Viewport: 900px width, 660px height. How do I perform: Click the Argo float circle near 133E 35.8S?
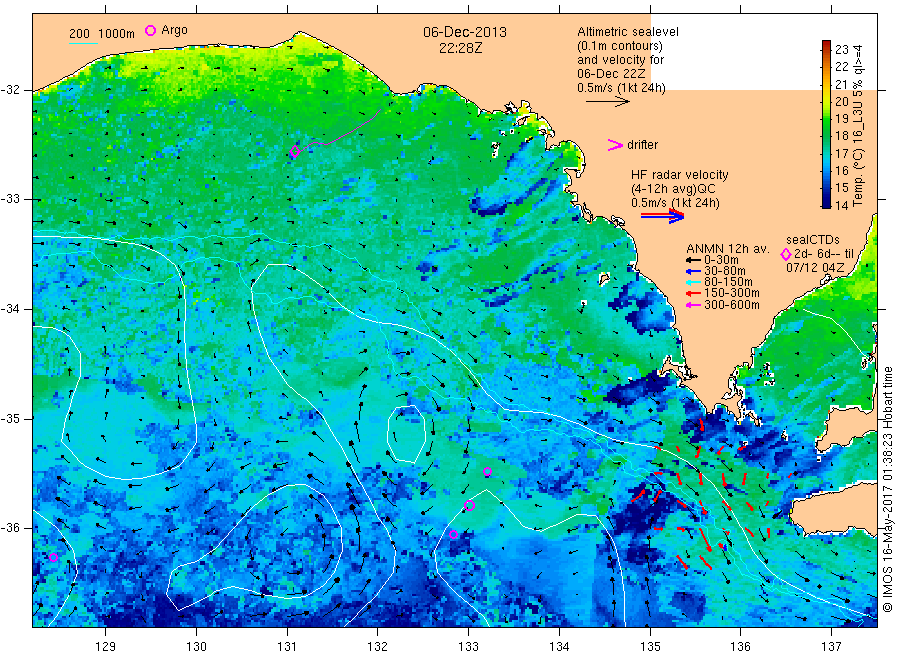pyautogui.click(x=470, y=506)
